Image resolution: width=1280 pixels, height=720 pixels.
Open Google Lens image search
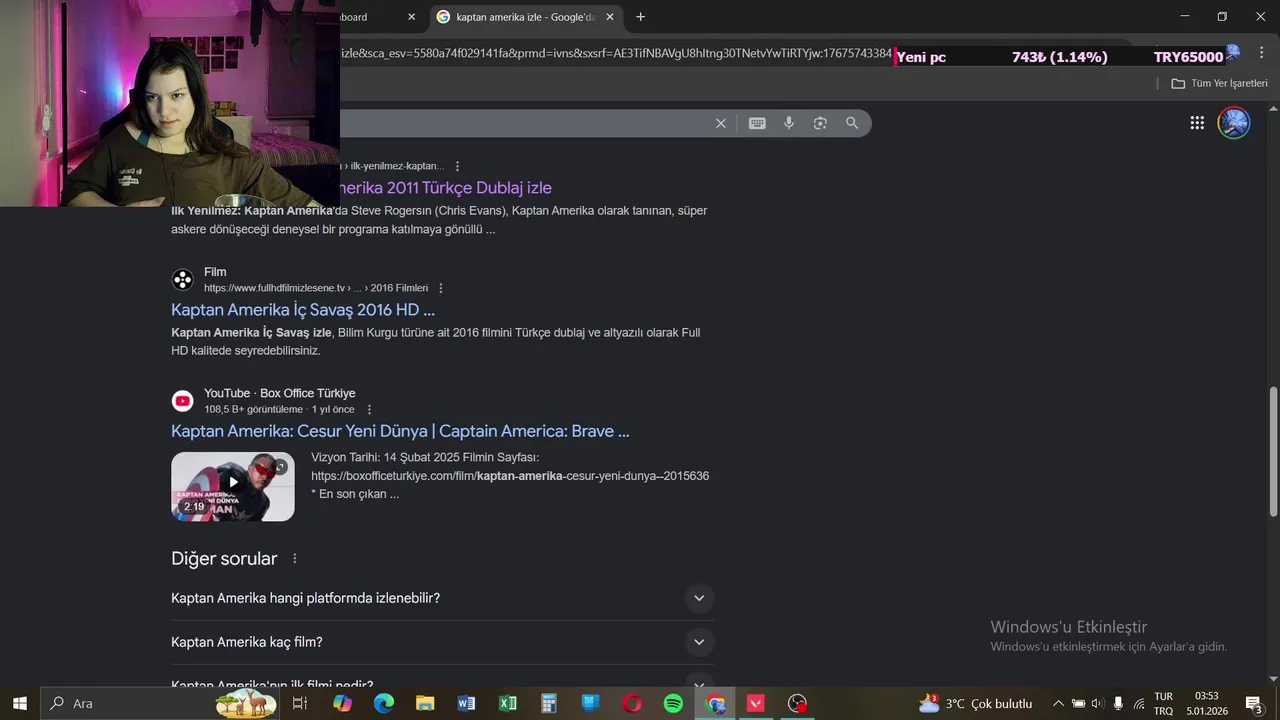click(x=820, y=123)
